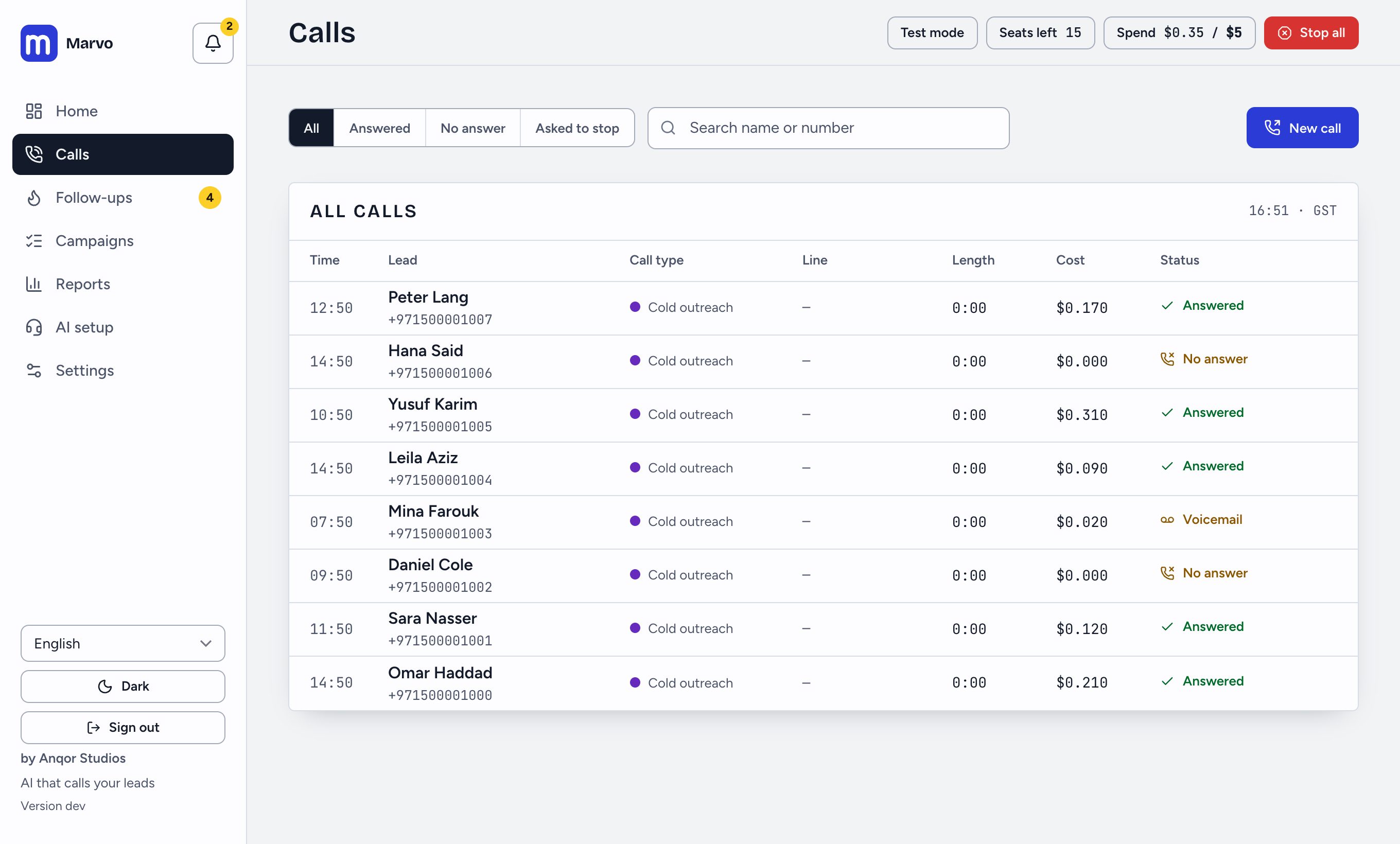Click Daniel Cole's no-answer phone icon
The image size is (1400, 844).
click(x=1167, y=573)
